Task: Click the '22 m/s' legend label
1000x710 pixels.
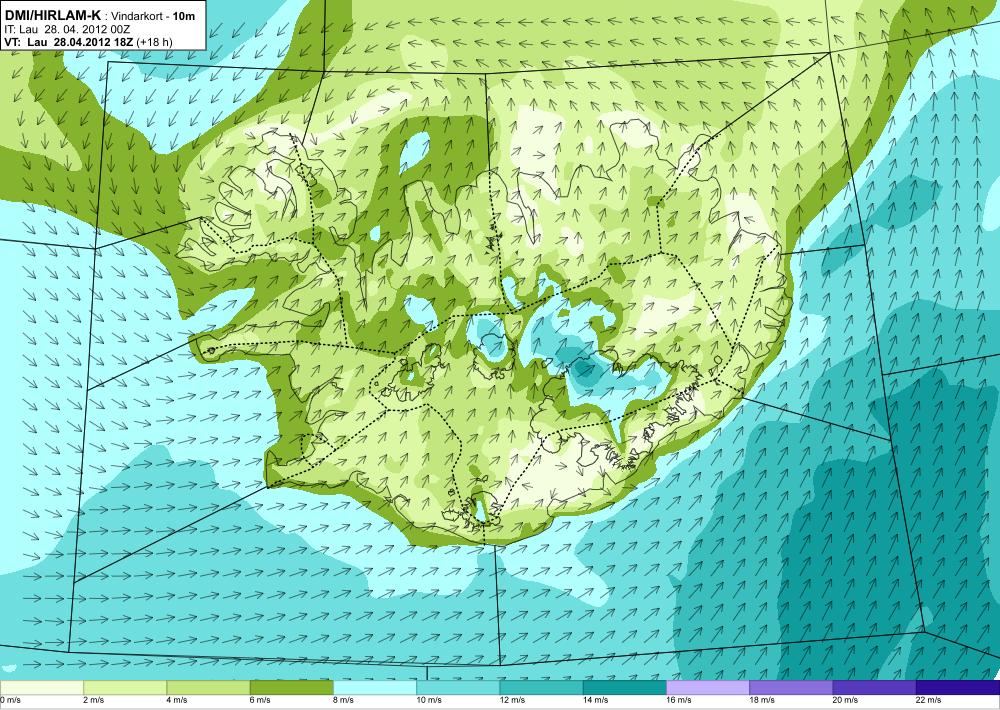Action: [929, 700]
